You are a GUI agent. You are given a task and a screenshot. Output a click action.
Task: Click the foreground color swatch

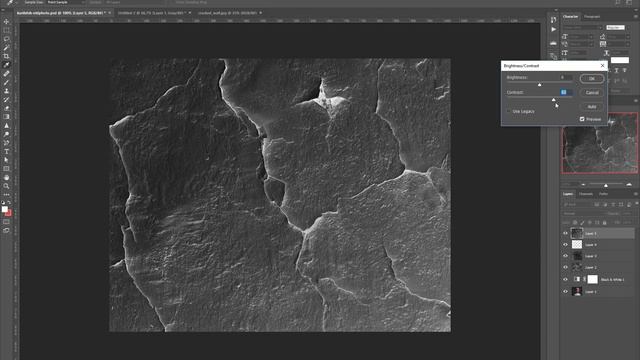[4, 209]
